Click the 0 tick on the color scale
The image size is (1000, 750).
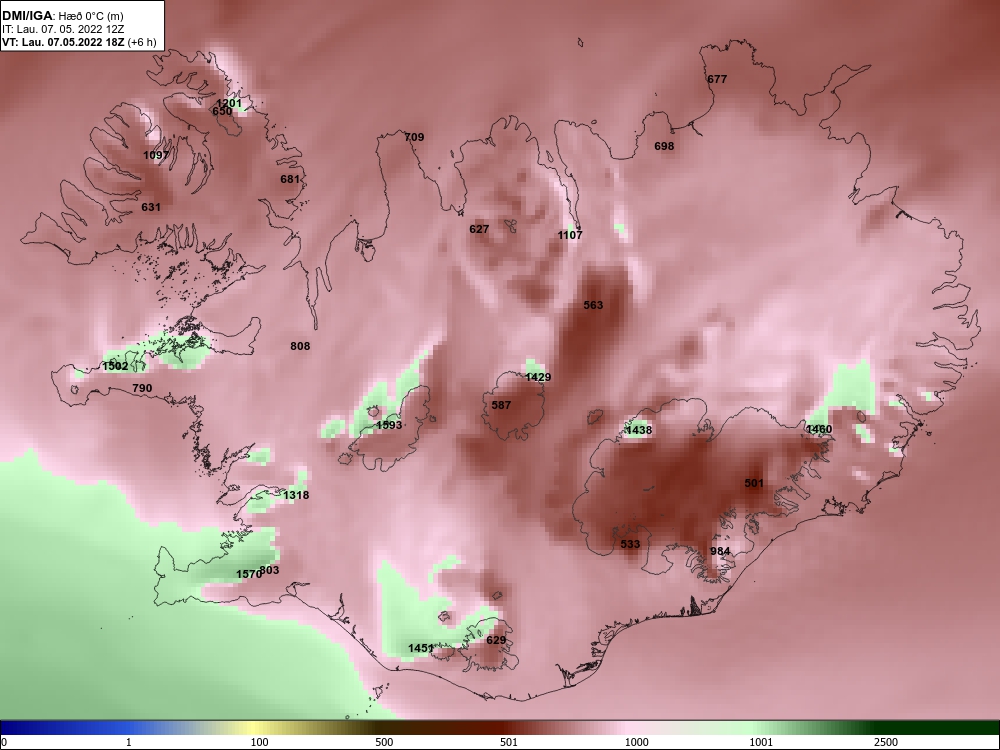(4, 742)
